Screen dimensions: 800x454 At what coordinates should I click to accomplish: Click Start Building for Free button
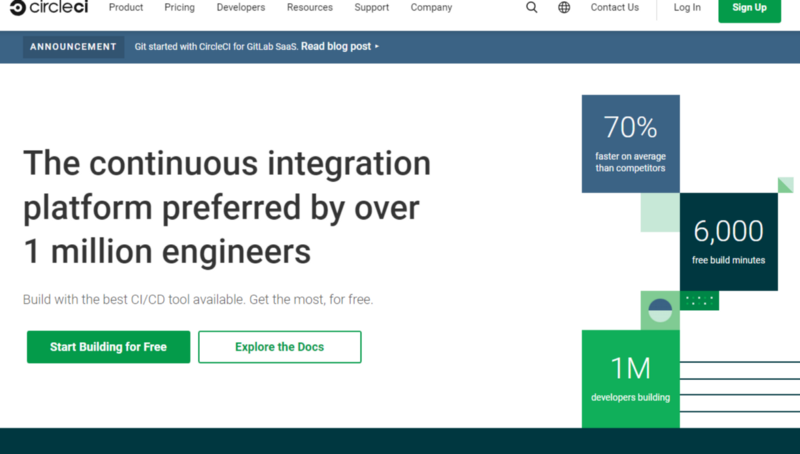point(109,347)
